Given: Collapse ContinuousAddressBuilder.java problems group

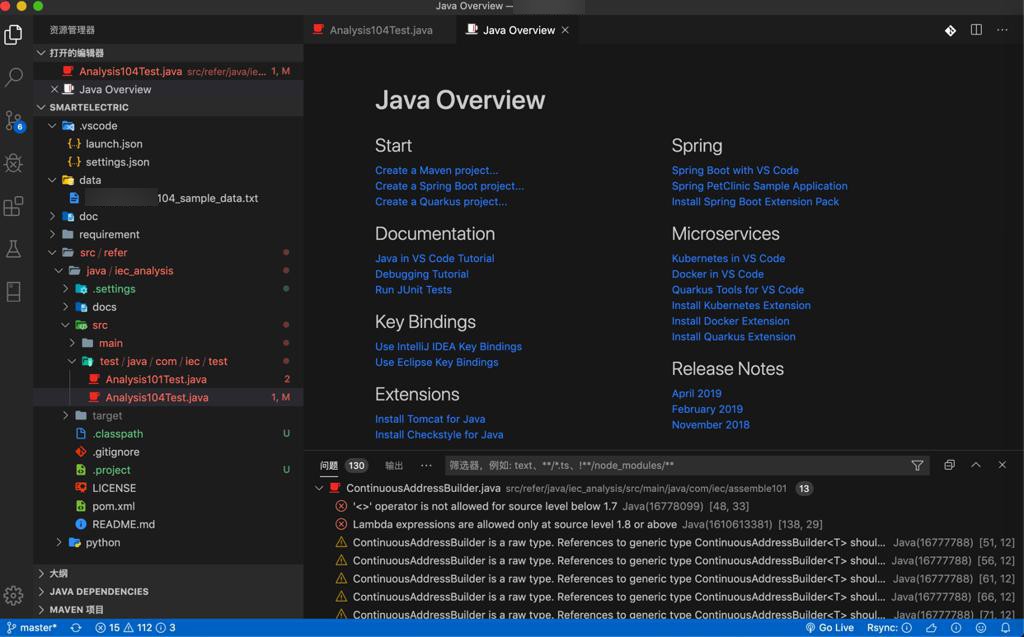Looking at the screenshot, I should pos(319,489).
